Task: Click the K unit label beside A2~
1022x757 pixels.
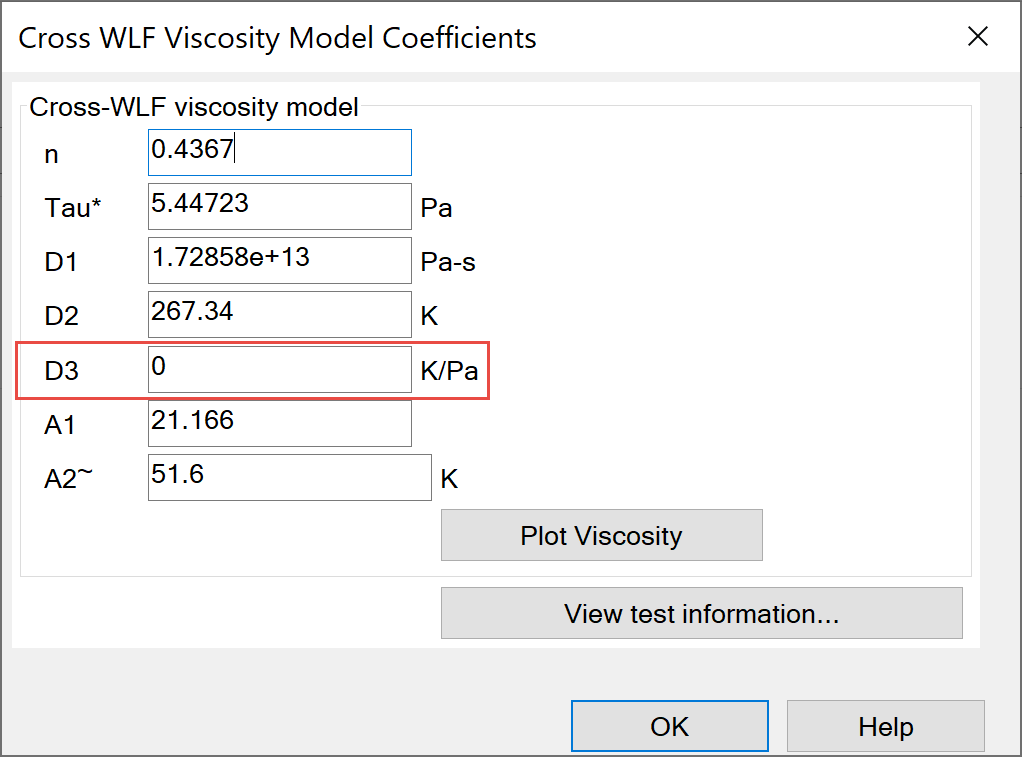Action: 448,478
